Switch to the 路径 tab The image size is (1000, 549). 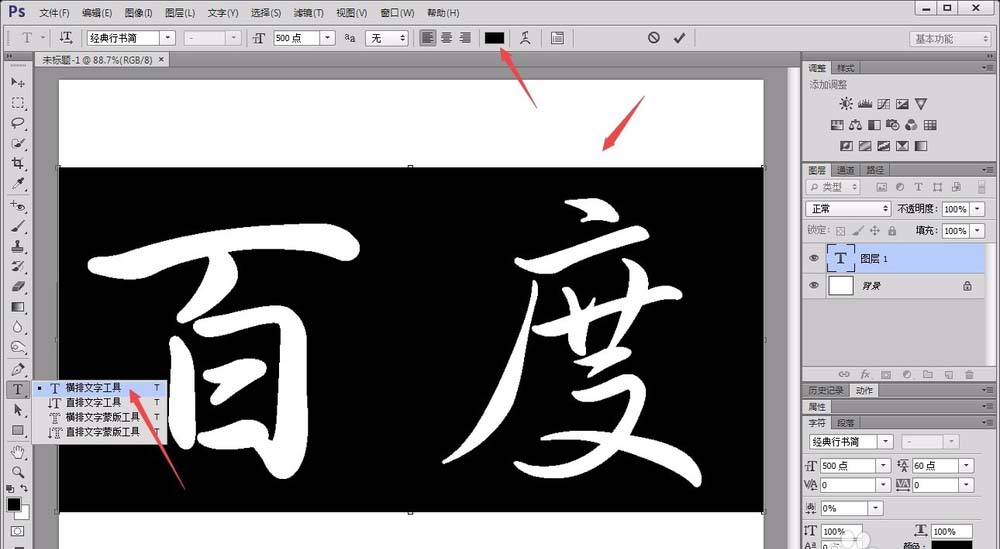[875, 170]
